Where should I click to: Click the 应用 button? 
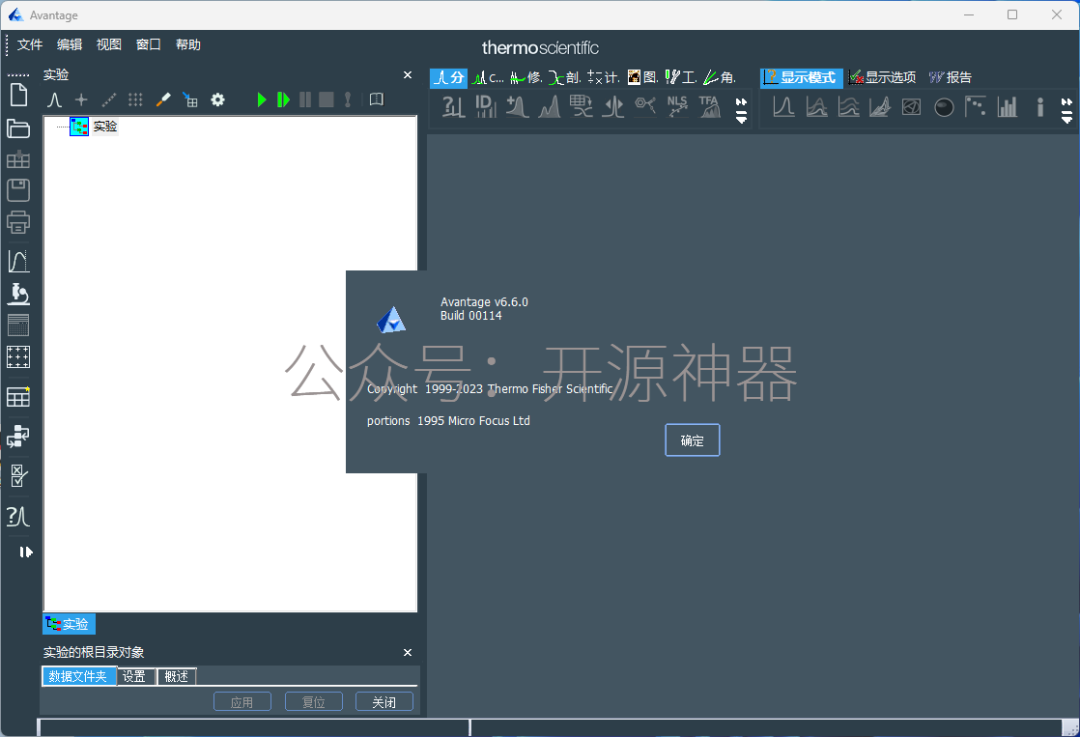tap(242, 702)
